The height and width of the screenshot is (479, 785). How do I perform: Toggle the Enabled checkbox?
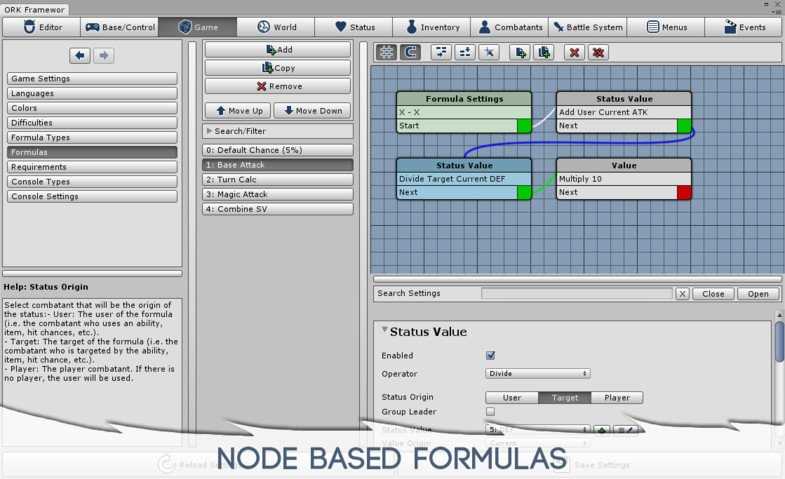point(491,355)
